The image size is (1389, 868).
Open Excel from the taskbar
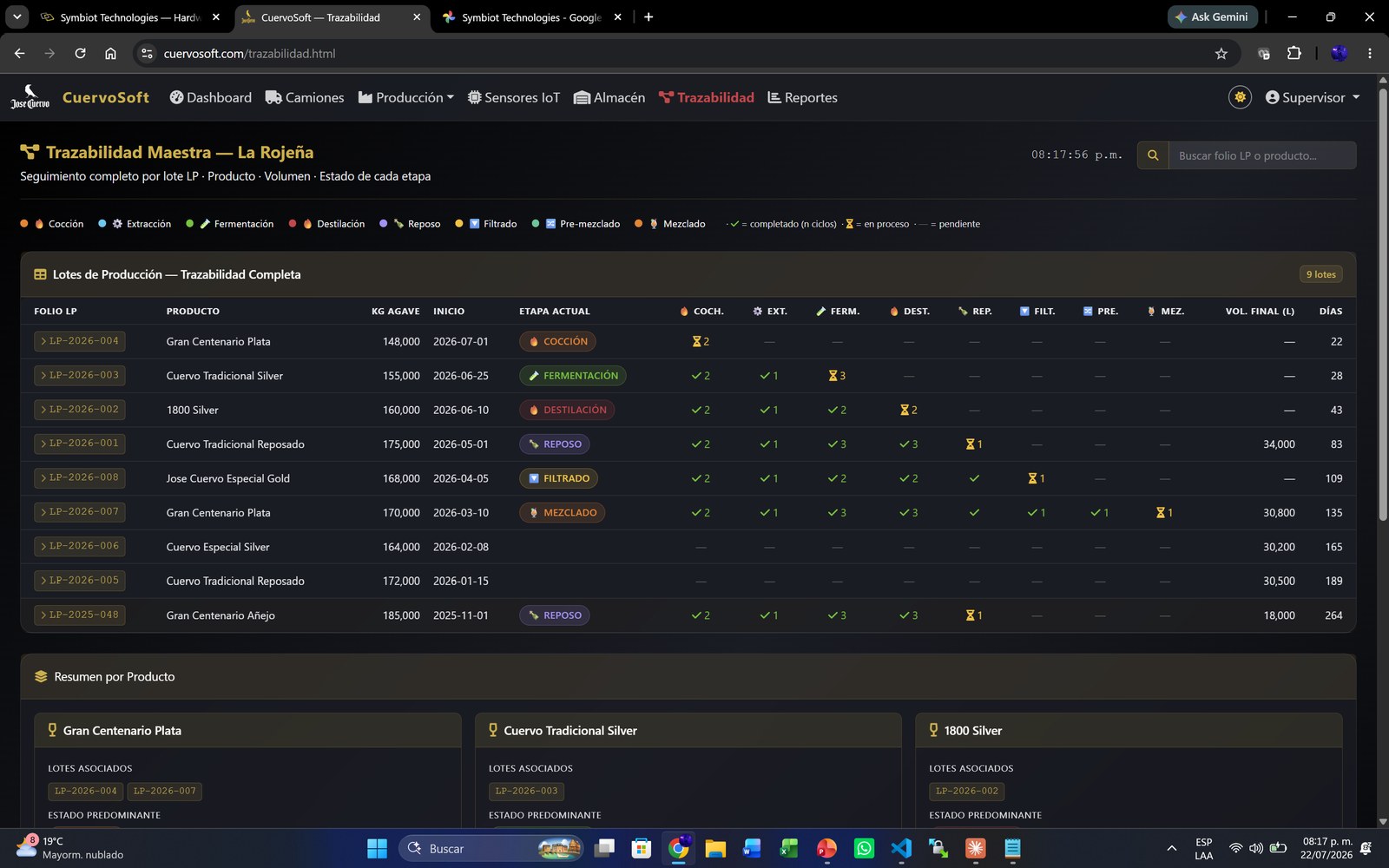(789, 848)
